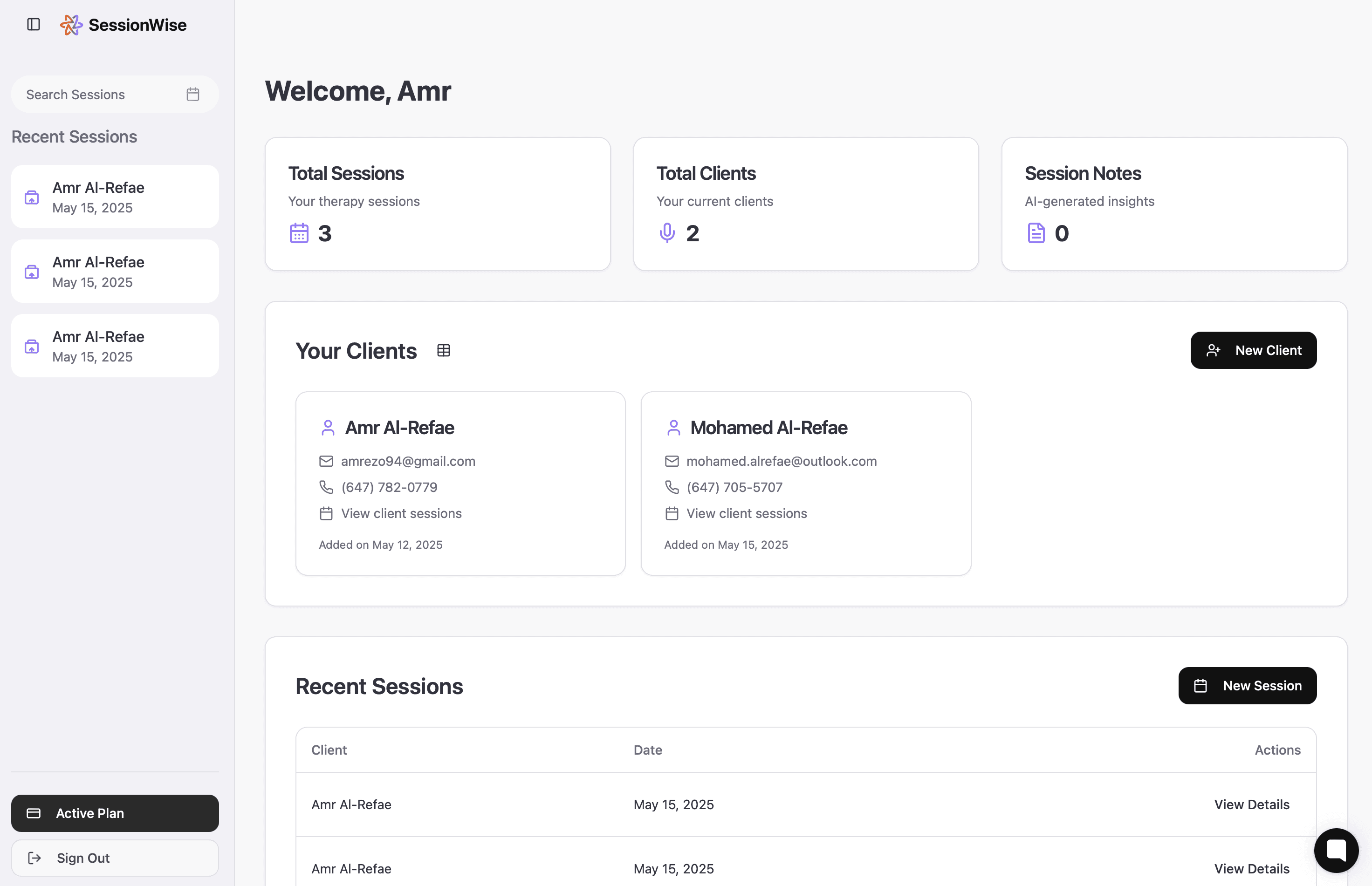Click calendar icon in Mohamed Al-Refae's client card
Screen dimensions: 1372x886
(672, 513)
